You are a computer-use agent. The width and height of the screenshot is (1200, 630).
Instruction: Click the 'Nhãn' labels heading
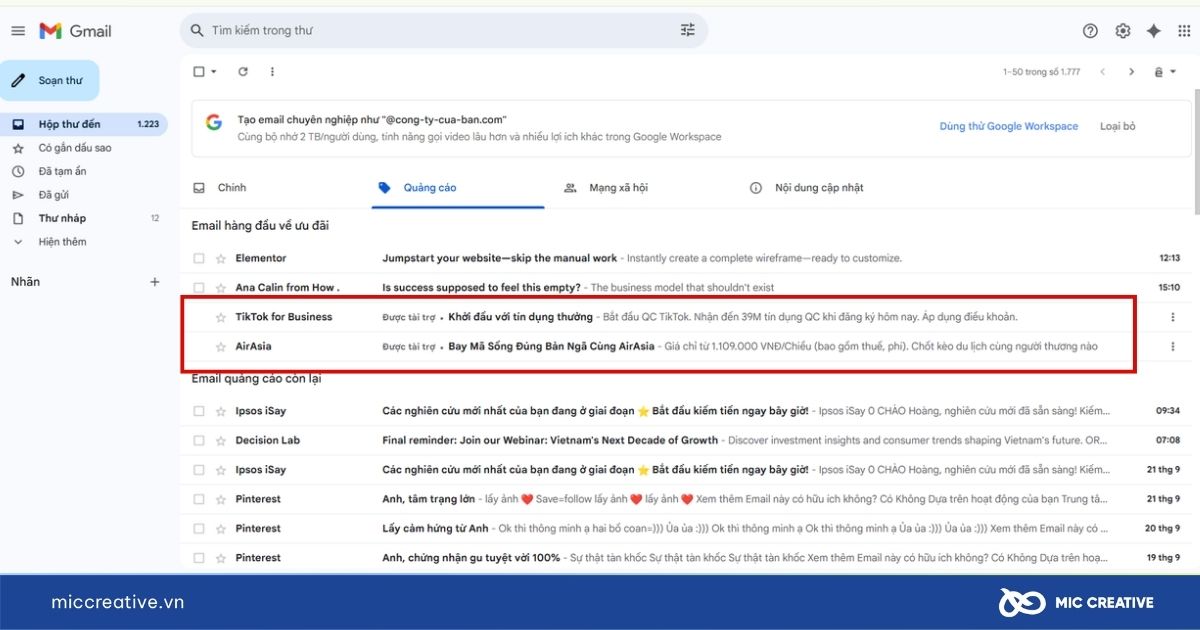[25, 282]
